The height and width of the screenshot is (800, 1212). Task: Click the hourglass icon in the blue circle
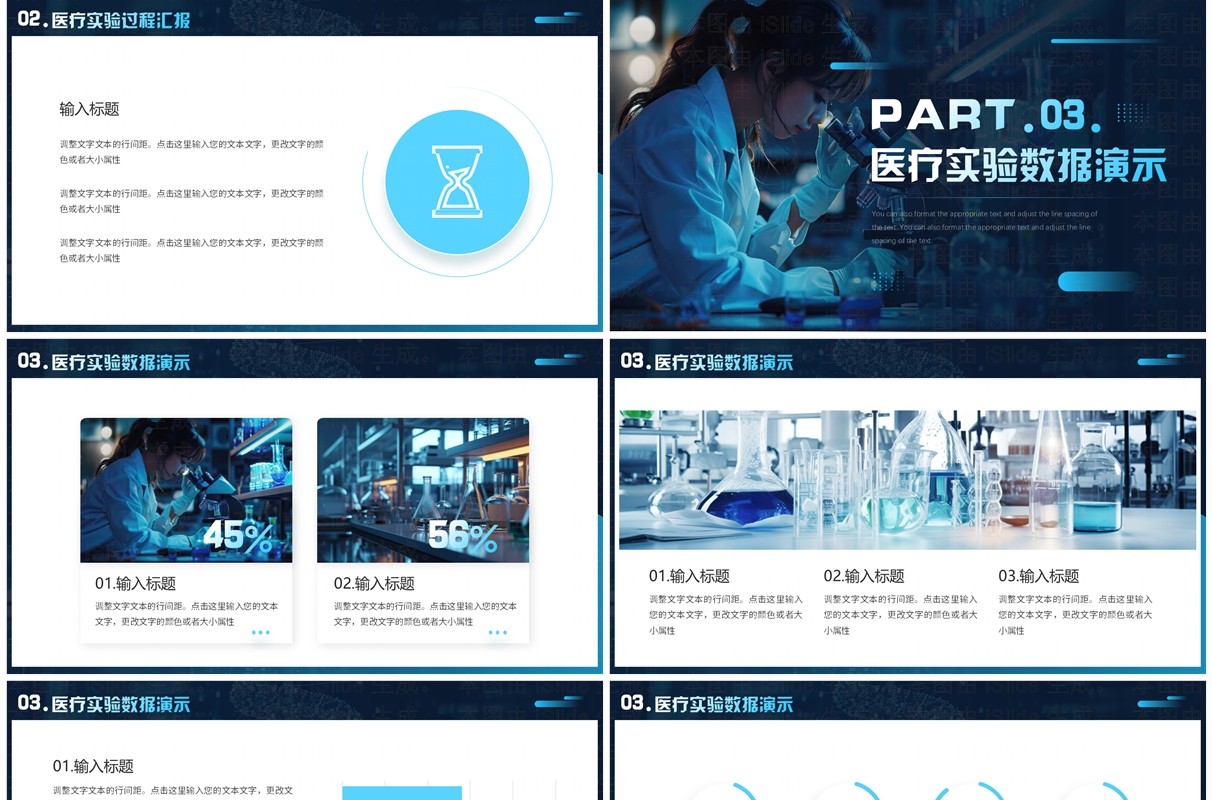pyautogui.click(x=457, y=182)
